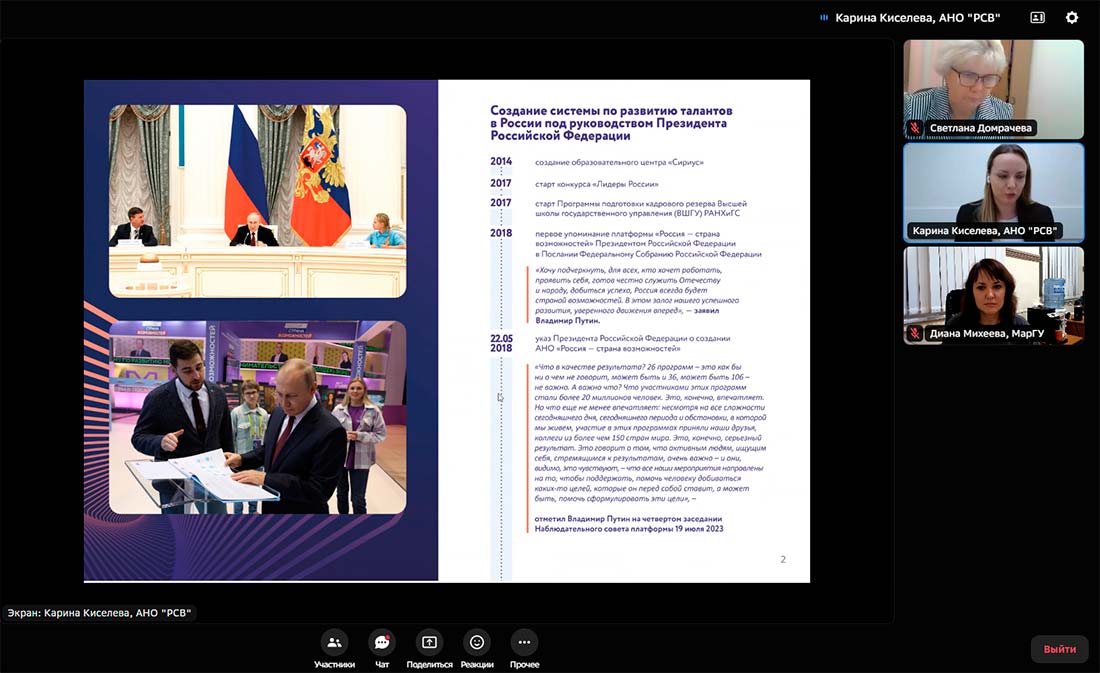
Task: Click the speaking indicator next to speaker name
Action: click(x=824, y=18)
